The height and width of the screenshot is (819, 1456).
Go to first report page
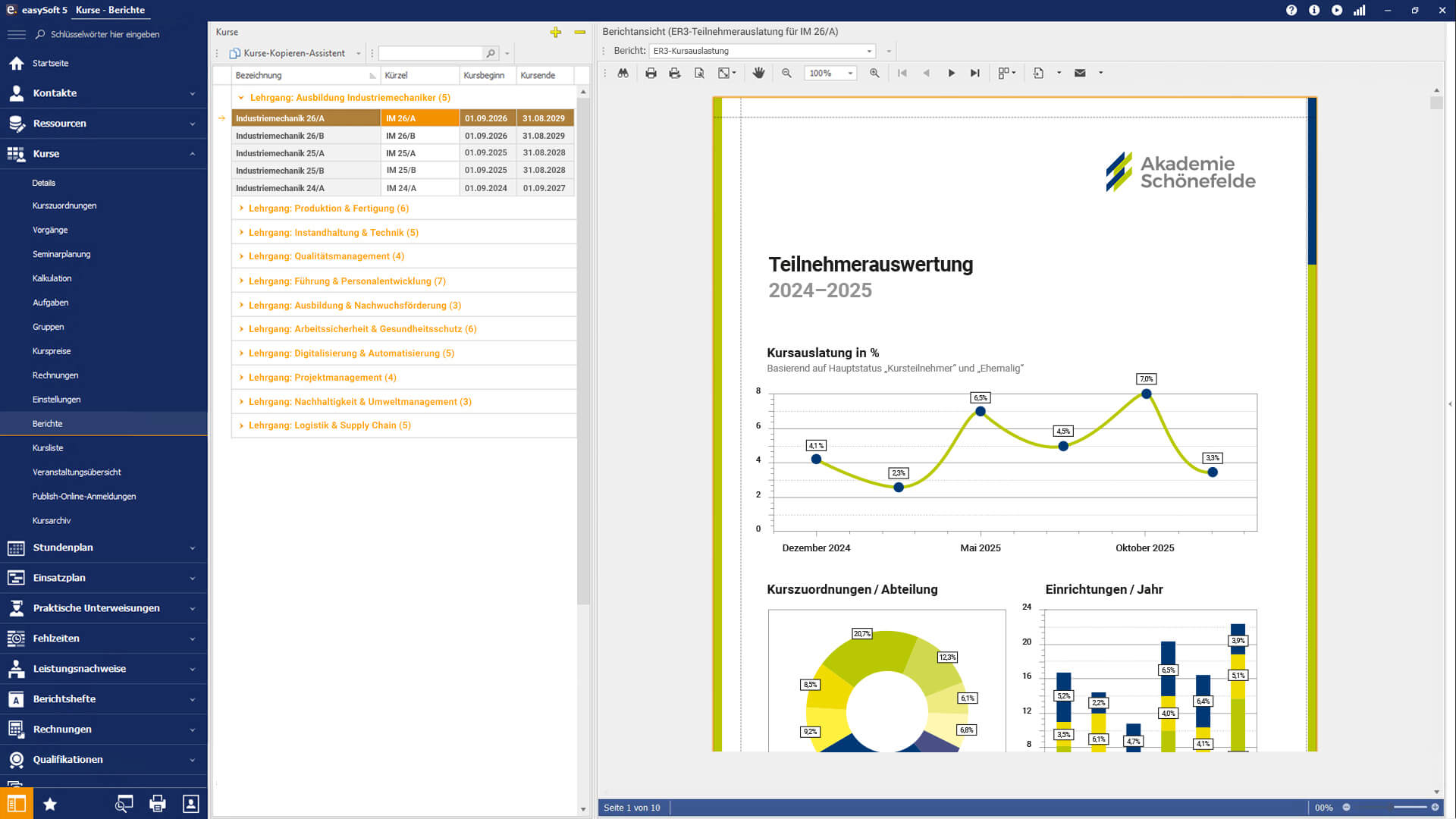point(902,73)
